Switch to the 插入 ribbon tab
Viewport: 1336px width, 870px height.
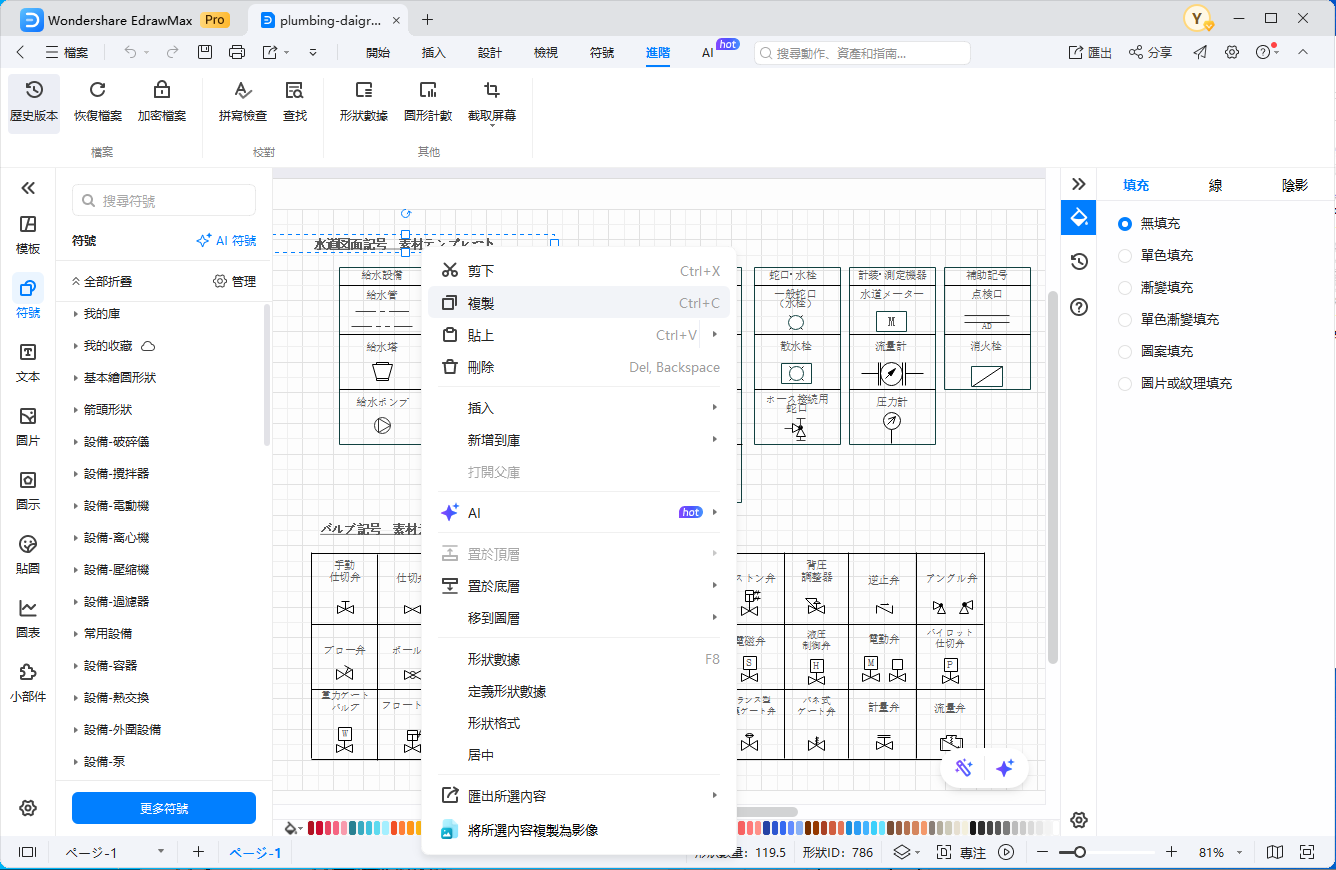pyautogui.click(x=434, y=53)
